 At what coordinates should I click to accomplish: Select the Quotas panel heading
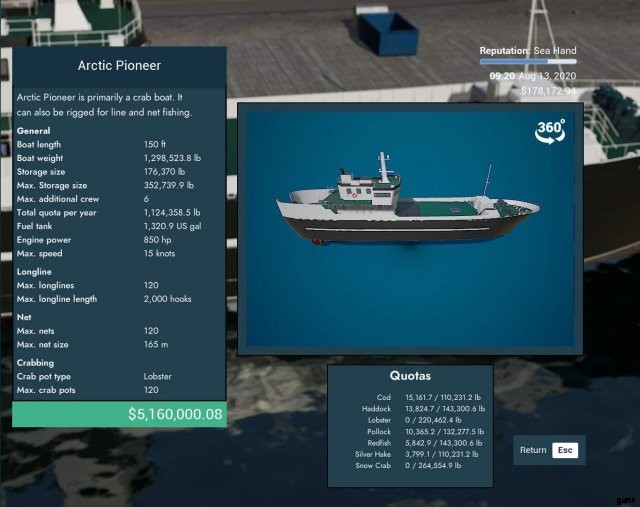[410, 376]
